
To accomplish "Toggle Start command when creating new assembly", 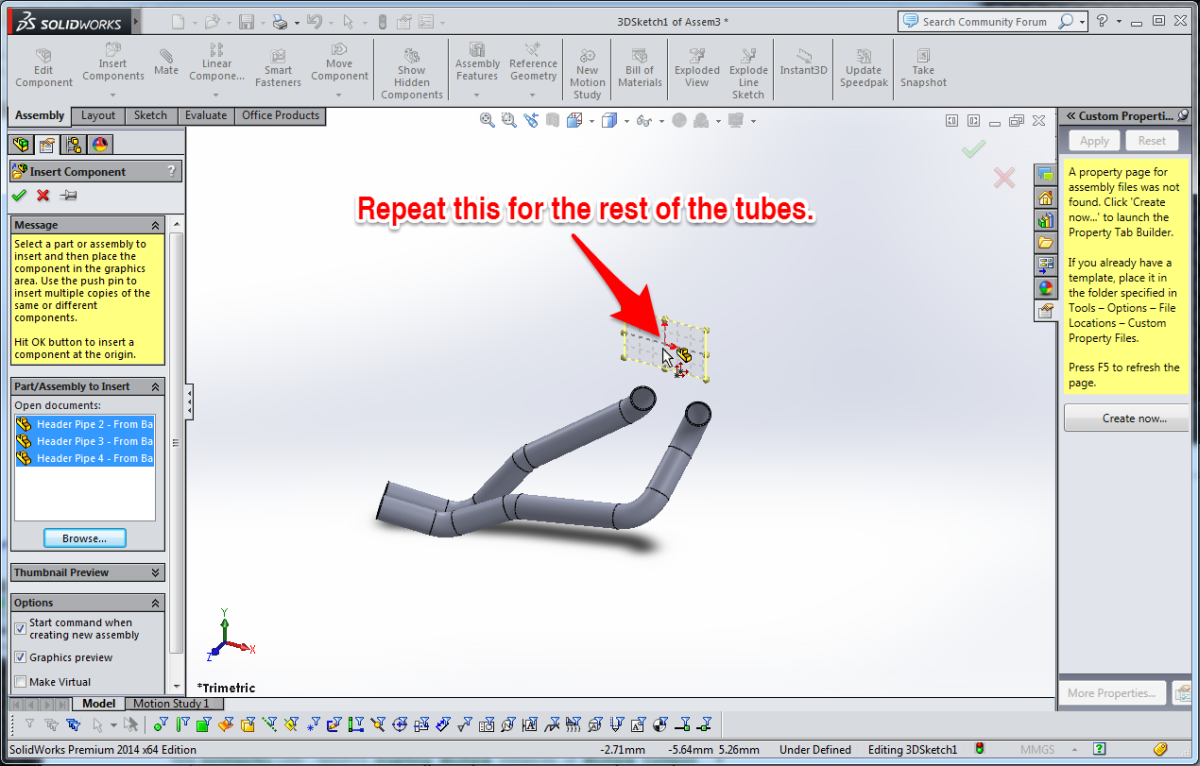I will point(21,628).
